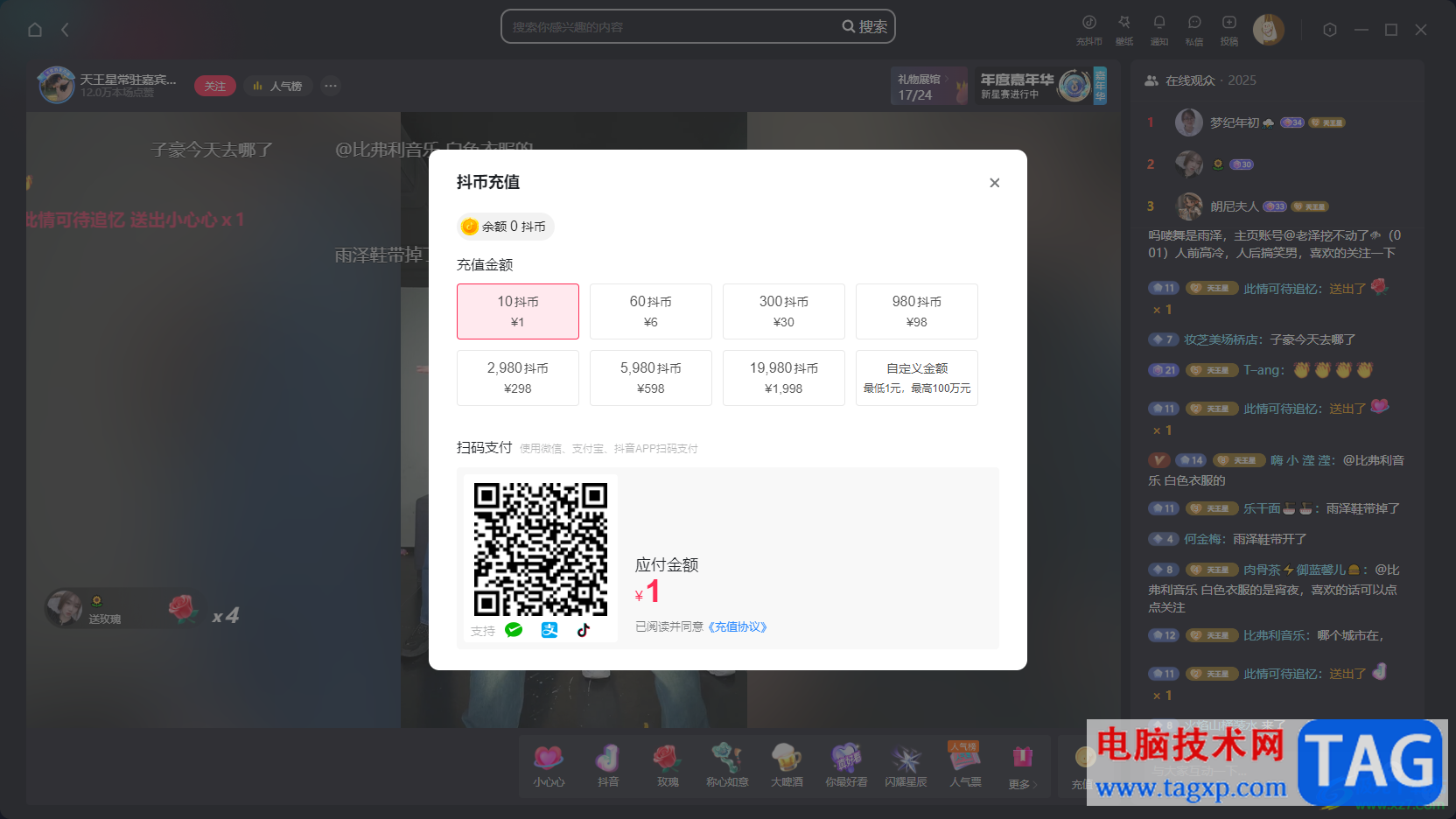Click the chat username 妆芝美杨桥店
This screenshot has width=1456, height=819.
point(1221,339)
